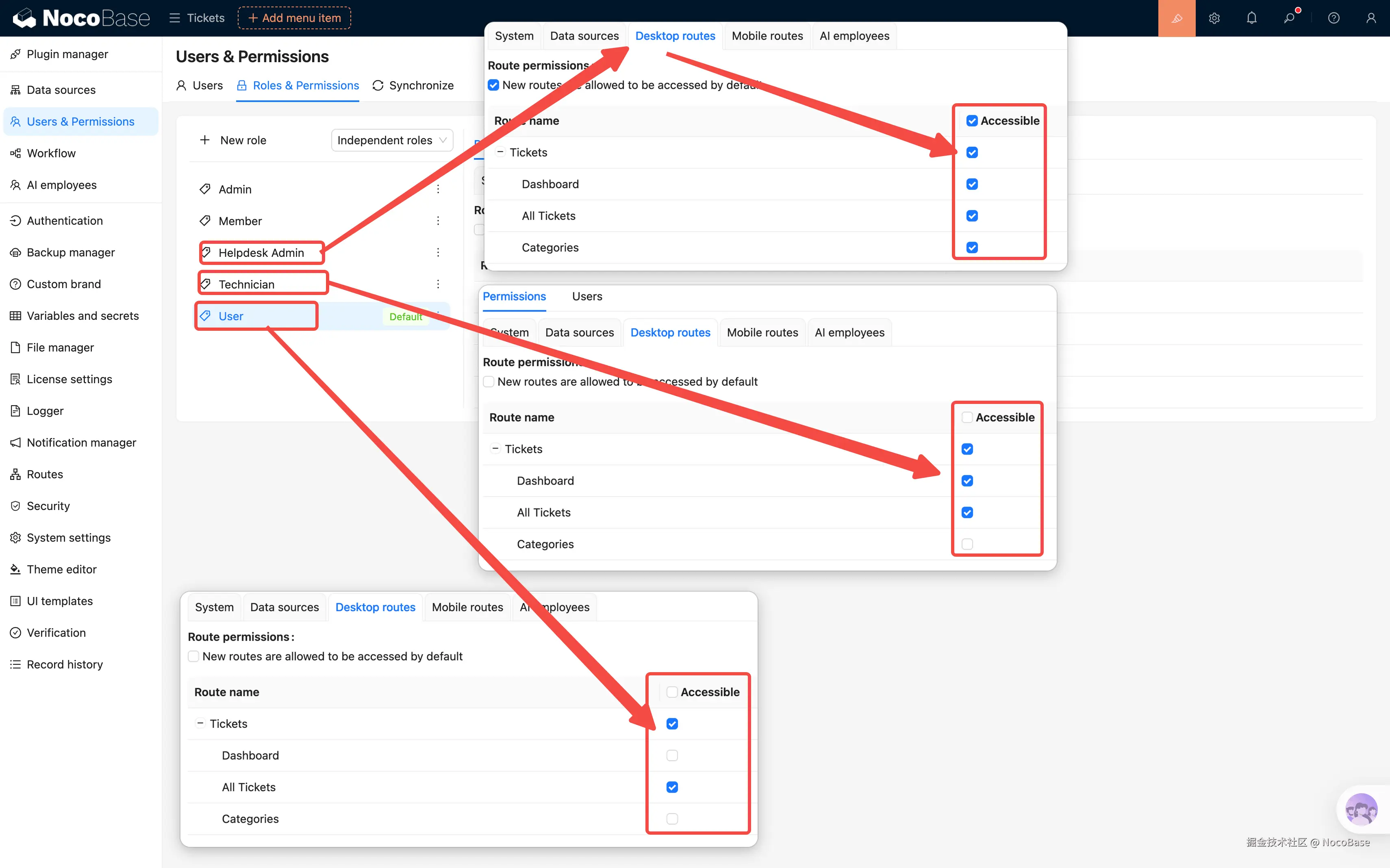Select the Technician role in the list
Image resolution: width=1390 pixels, height=868 pixels.
click(247, 284)
